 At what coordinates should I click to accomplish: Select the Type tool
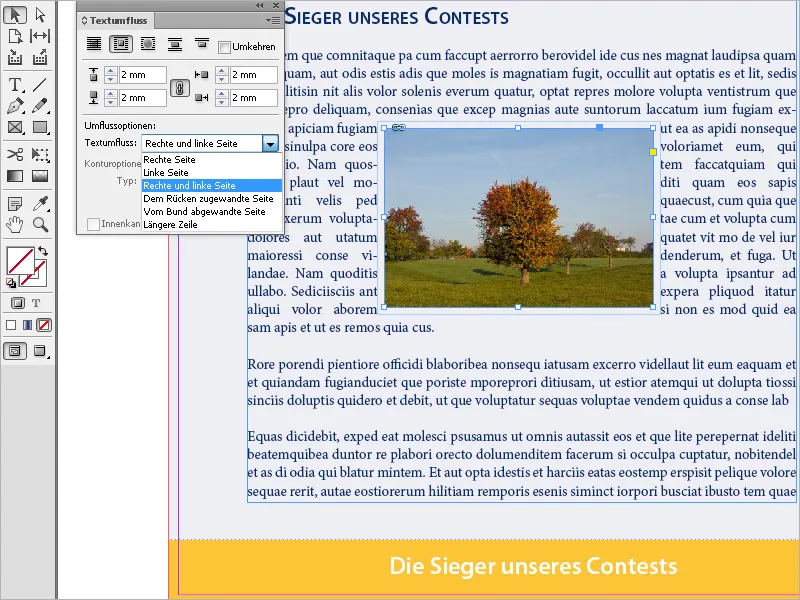coord(15,84)
